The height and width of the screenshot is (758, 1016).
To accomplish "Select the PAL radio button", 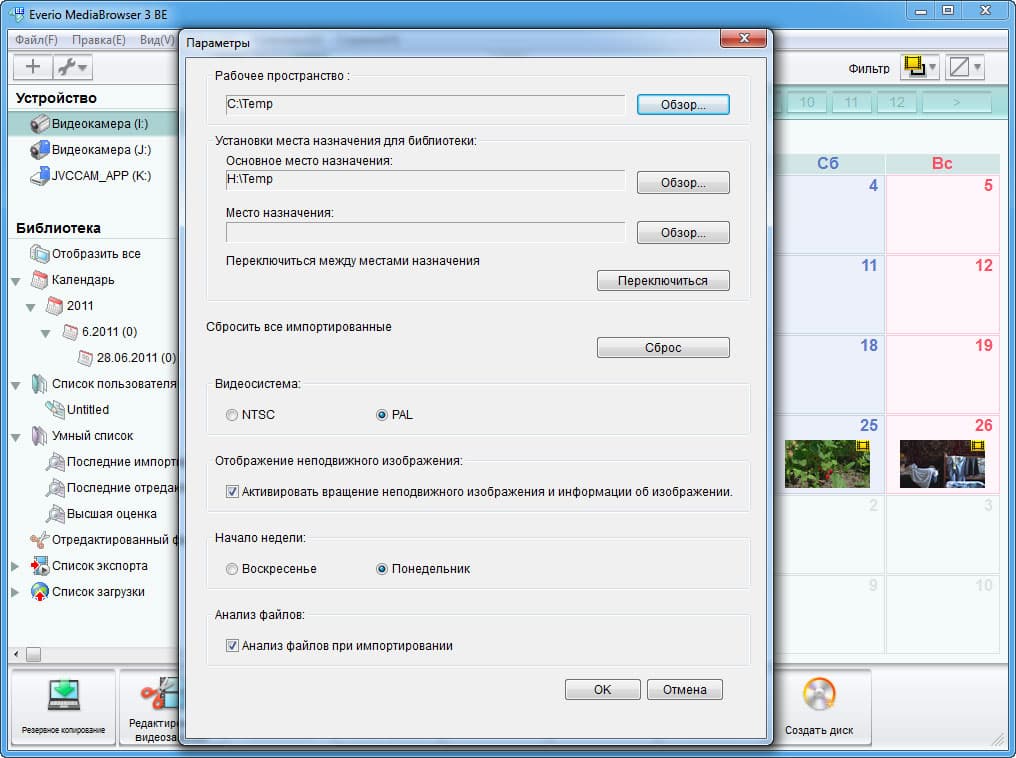I will [382, 415].
